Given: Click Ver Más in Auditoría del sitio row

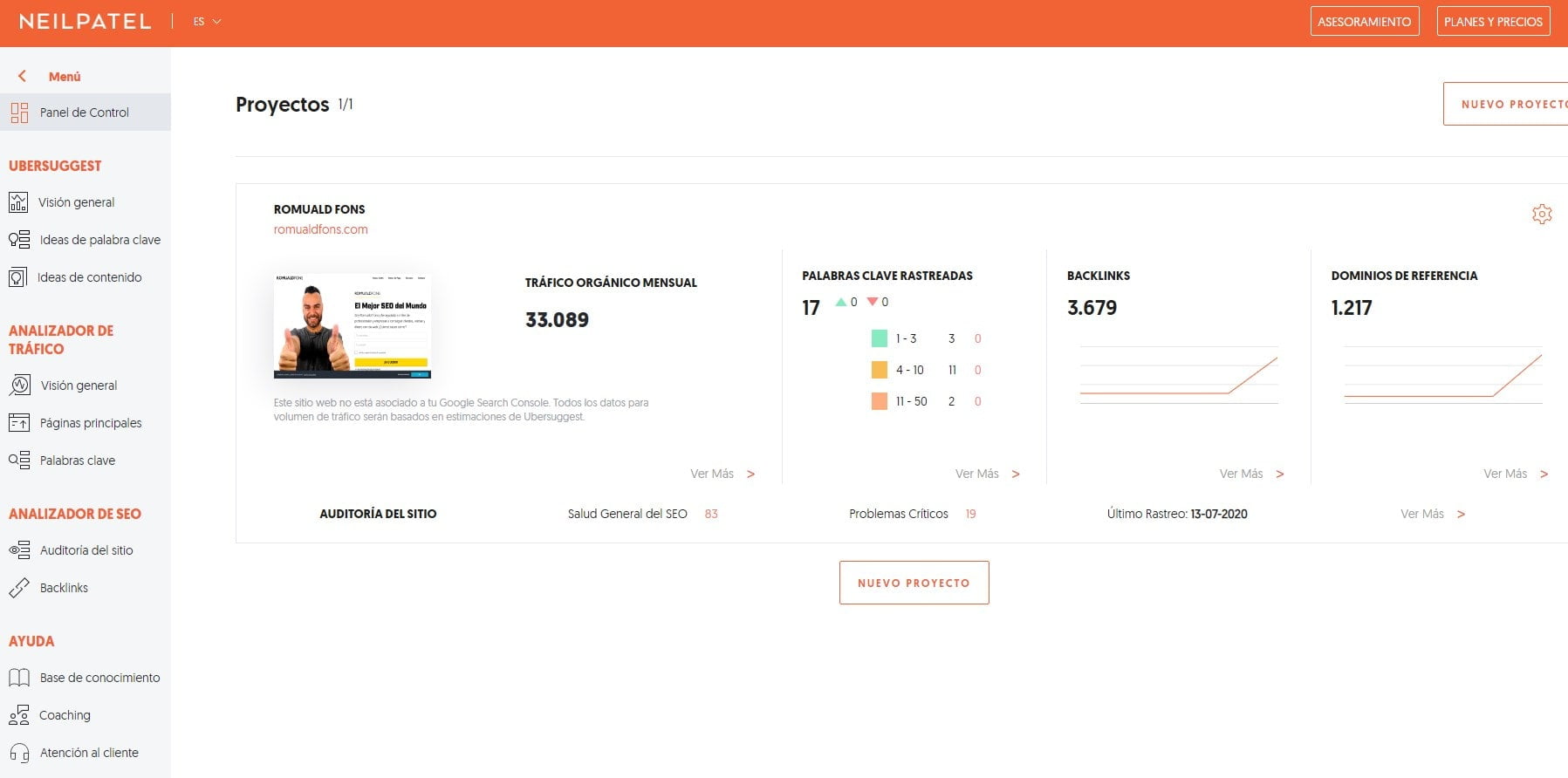Looking at the screenshot, I should pyautogui.click(x=1422, y=514).
